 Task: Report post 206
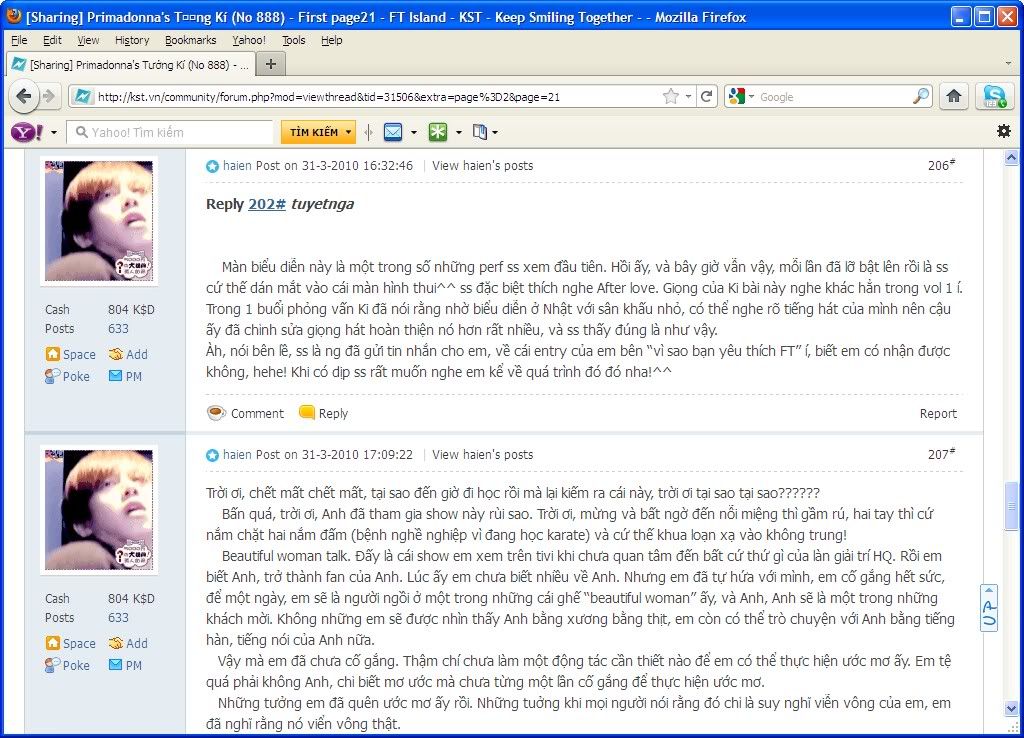[x=938, y=413]
